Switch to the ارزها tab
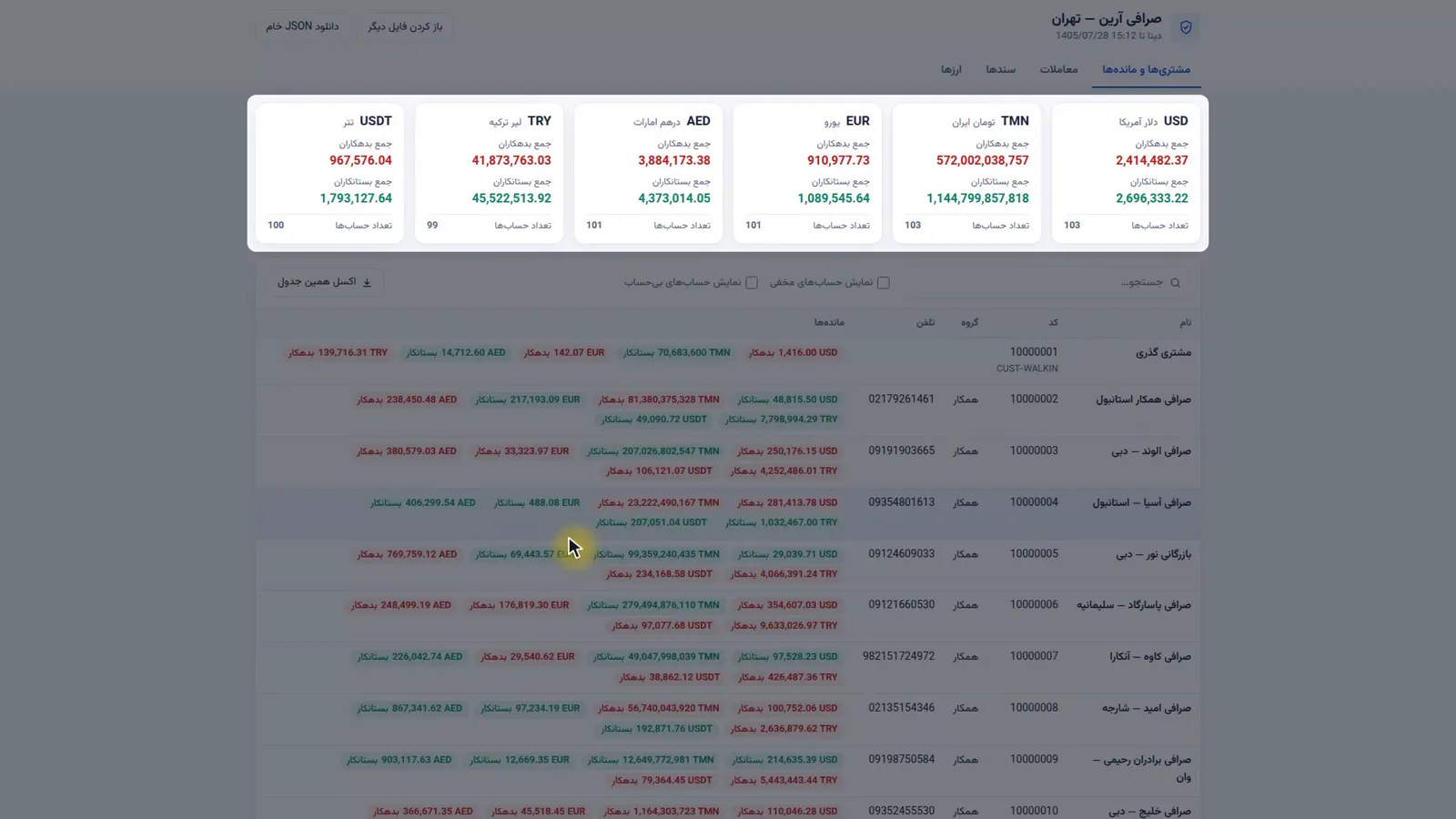Viewport: 1456px width, 819px height. 951,69
